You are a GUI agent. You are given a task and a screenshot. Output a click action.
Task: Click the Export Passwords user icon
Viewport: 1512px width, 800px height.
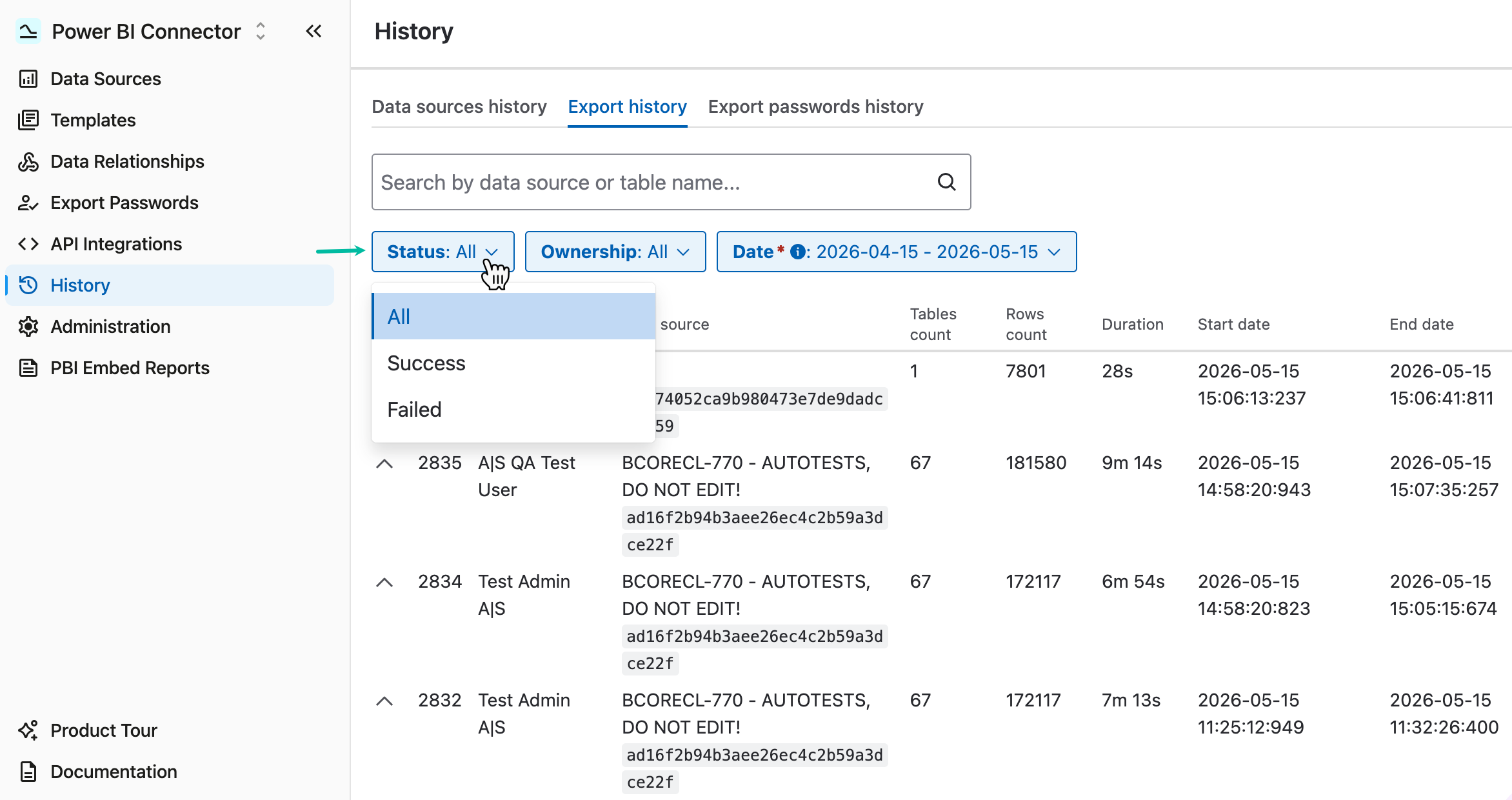(28, 203)
